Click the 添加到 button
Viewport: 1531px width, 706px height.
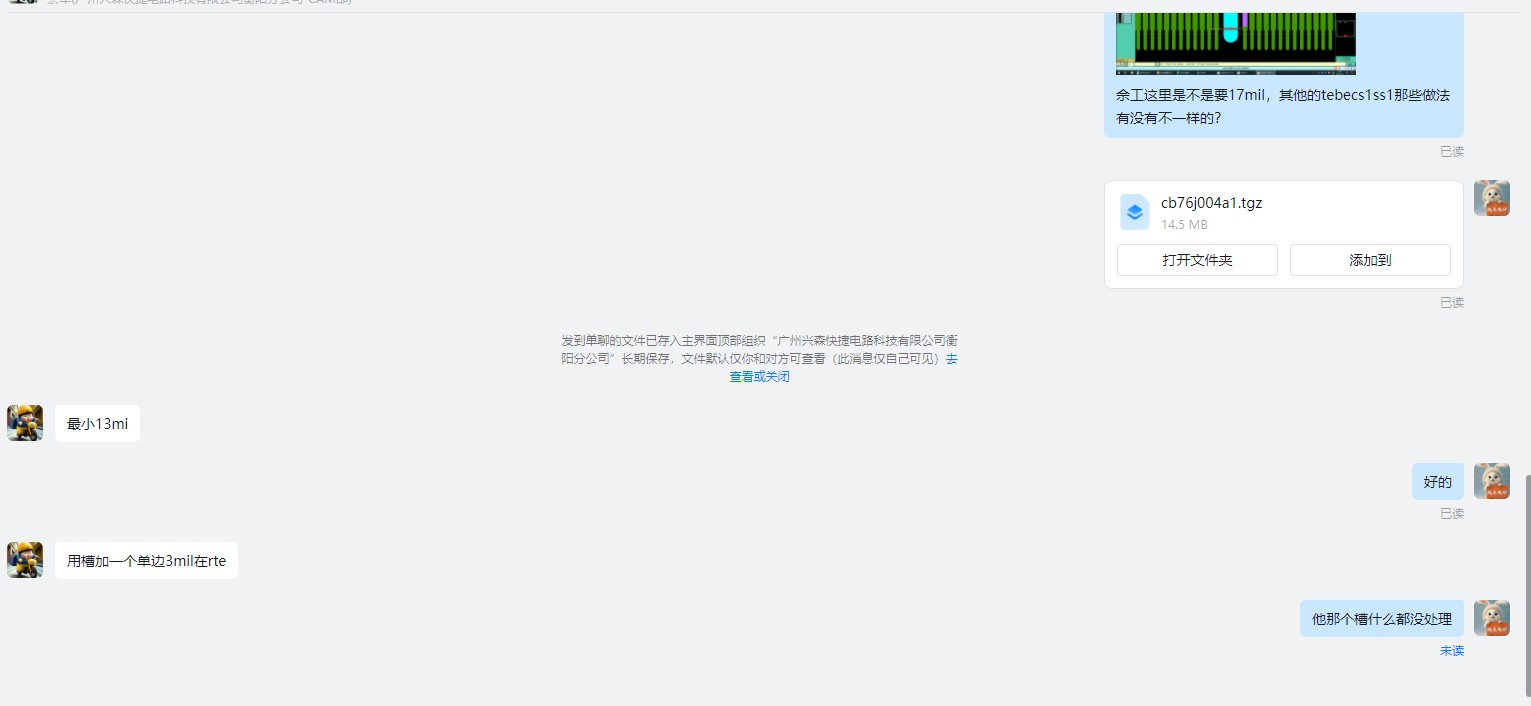click(1370, 260)
